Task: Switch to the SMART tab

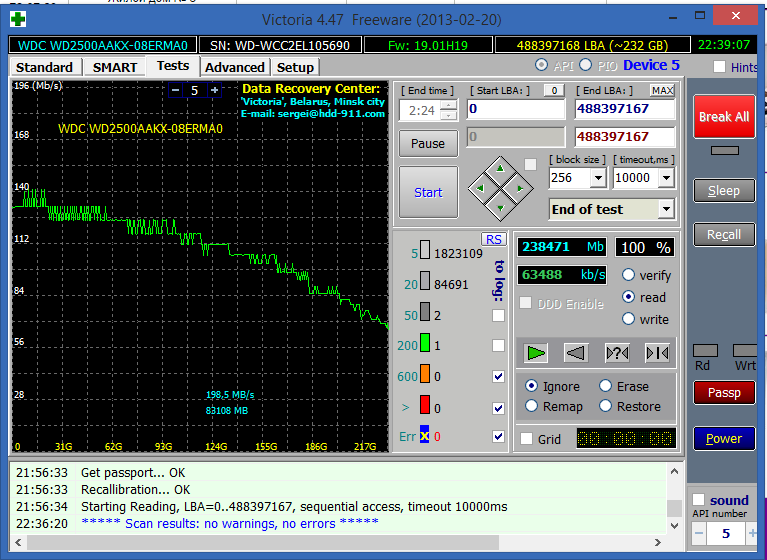Action: click(x=115, y=67)
